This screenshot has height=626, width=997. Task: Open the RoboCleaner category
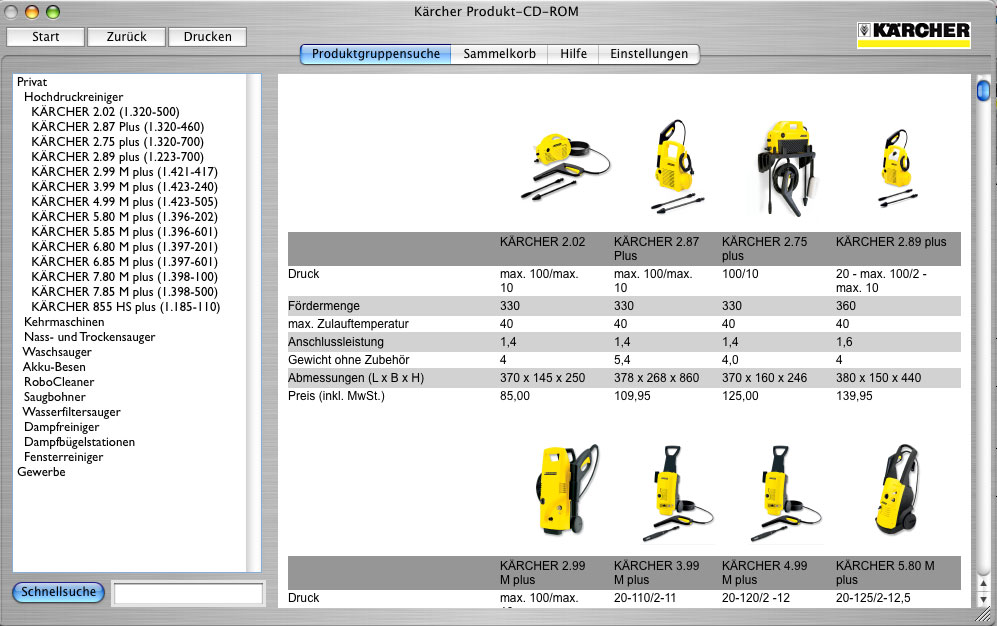click(x=59, y=382)
